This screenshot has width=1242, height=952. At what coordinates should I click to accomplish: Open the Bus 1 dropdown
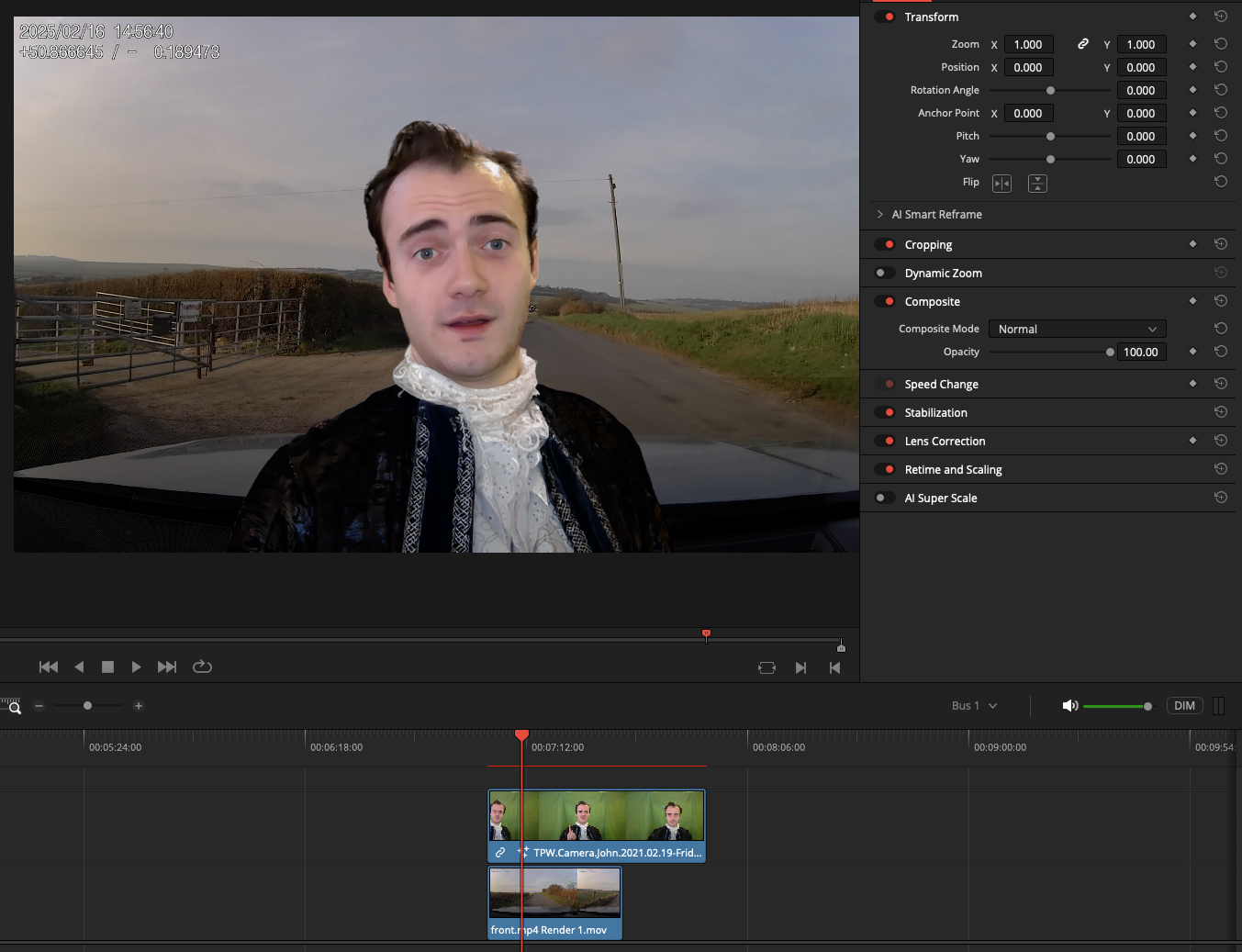point(974,706)
